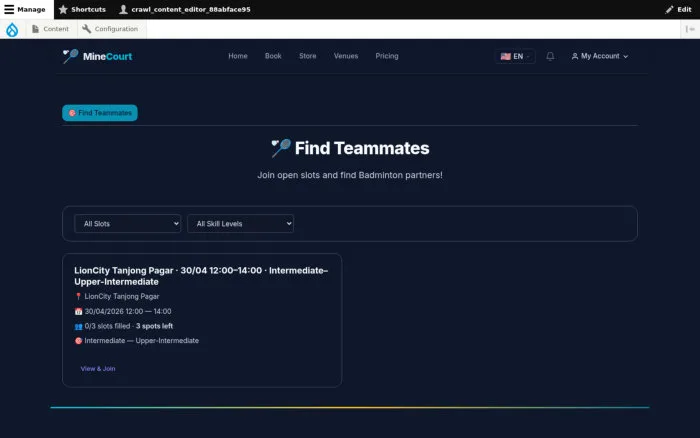The height and width of the screenshot is (438, 700).
Task: Click the badminton racket icon in heading
Action: tap(281, 148)
